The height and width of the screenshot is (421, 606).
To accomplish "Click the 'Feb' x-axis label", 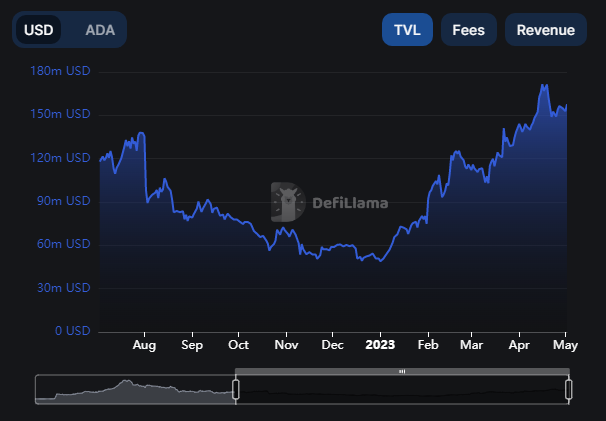I will (x=428, y=345).
